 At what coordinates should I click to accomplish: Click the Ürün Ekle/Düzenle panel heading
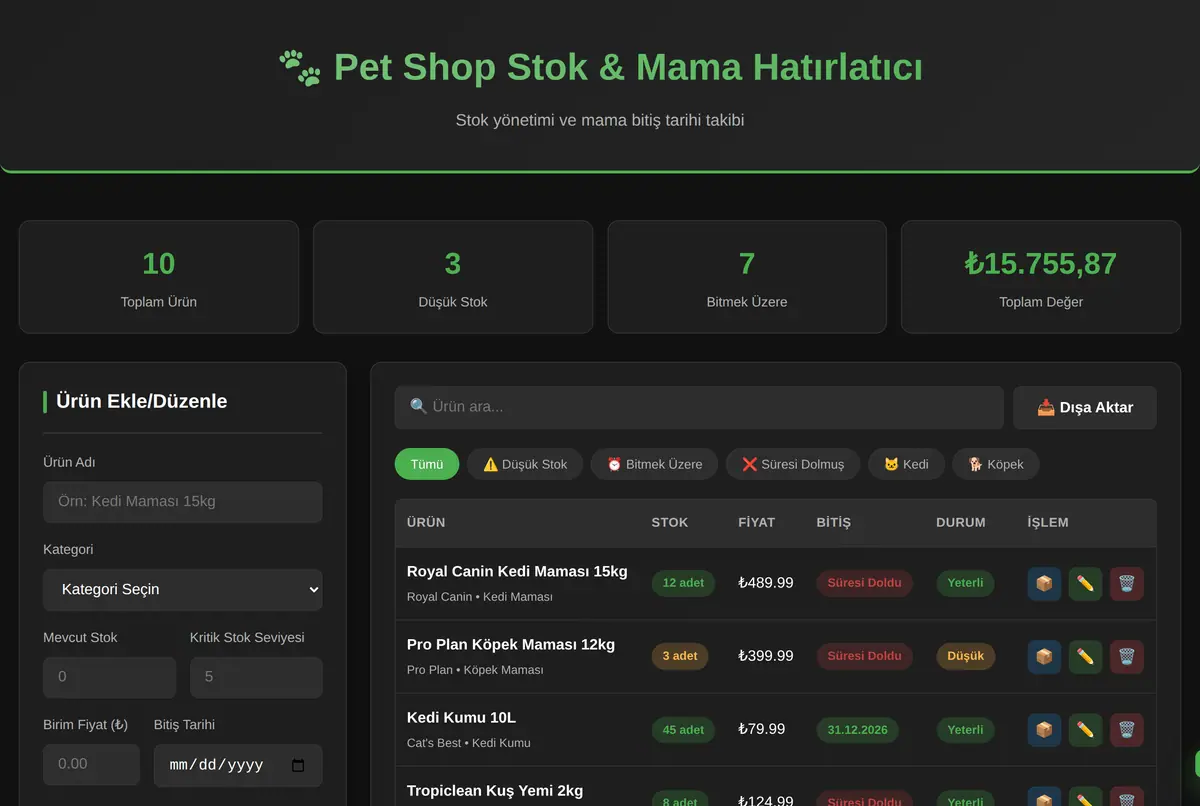click(141, 402)
